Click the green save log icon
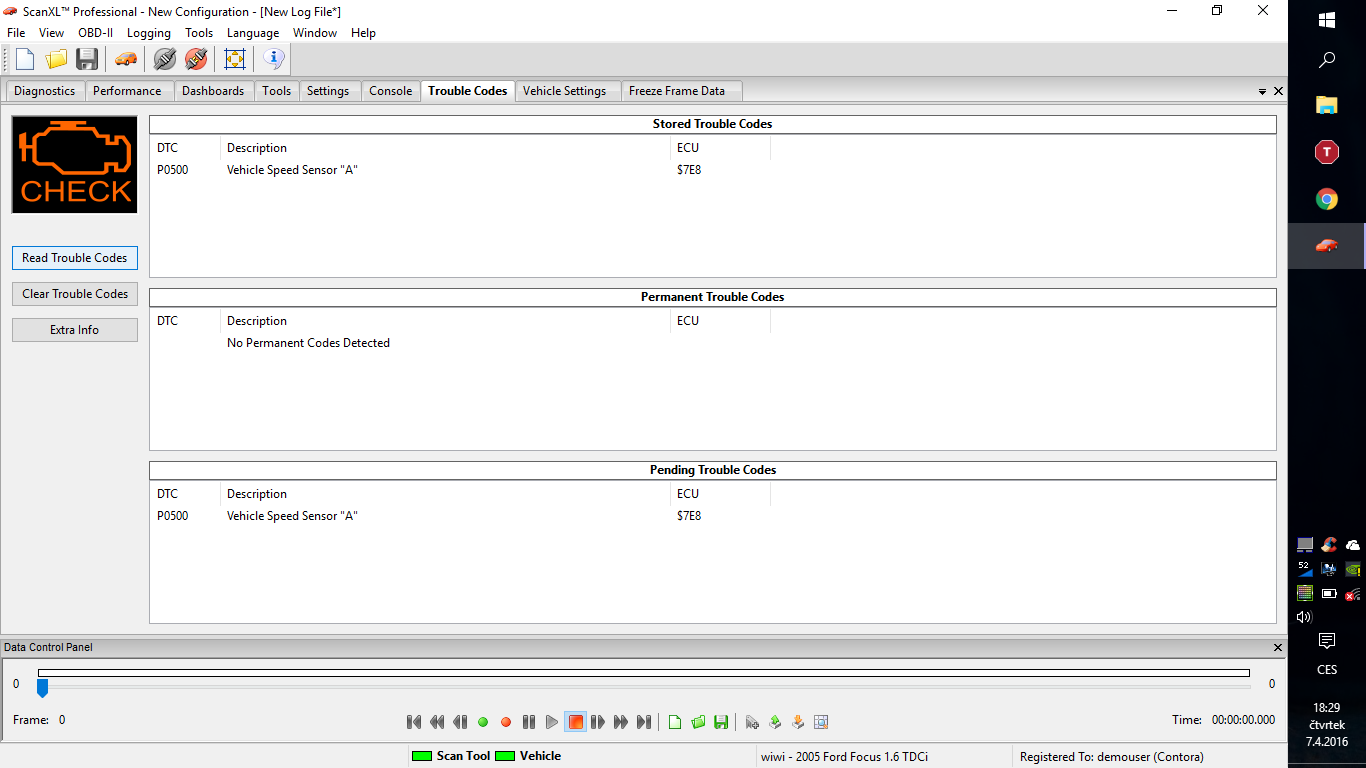Image resolution: width=1366 pixels, height=768 pixels. point(721,722)
